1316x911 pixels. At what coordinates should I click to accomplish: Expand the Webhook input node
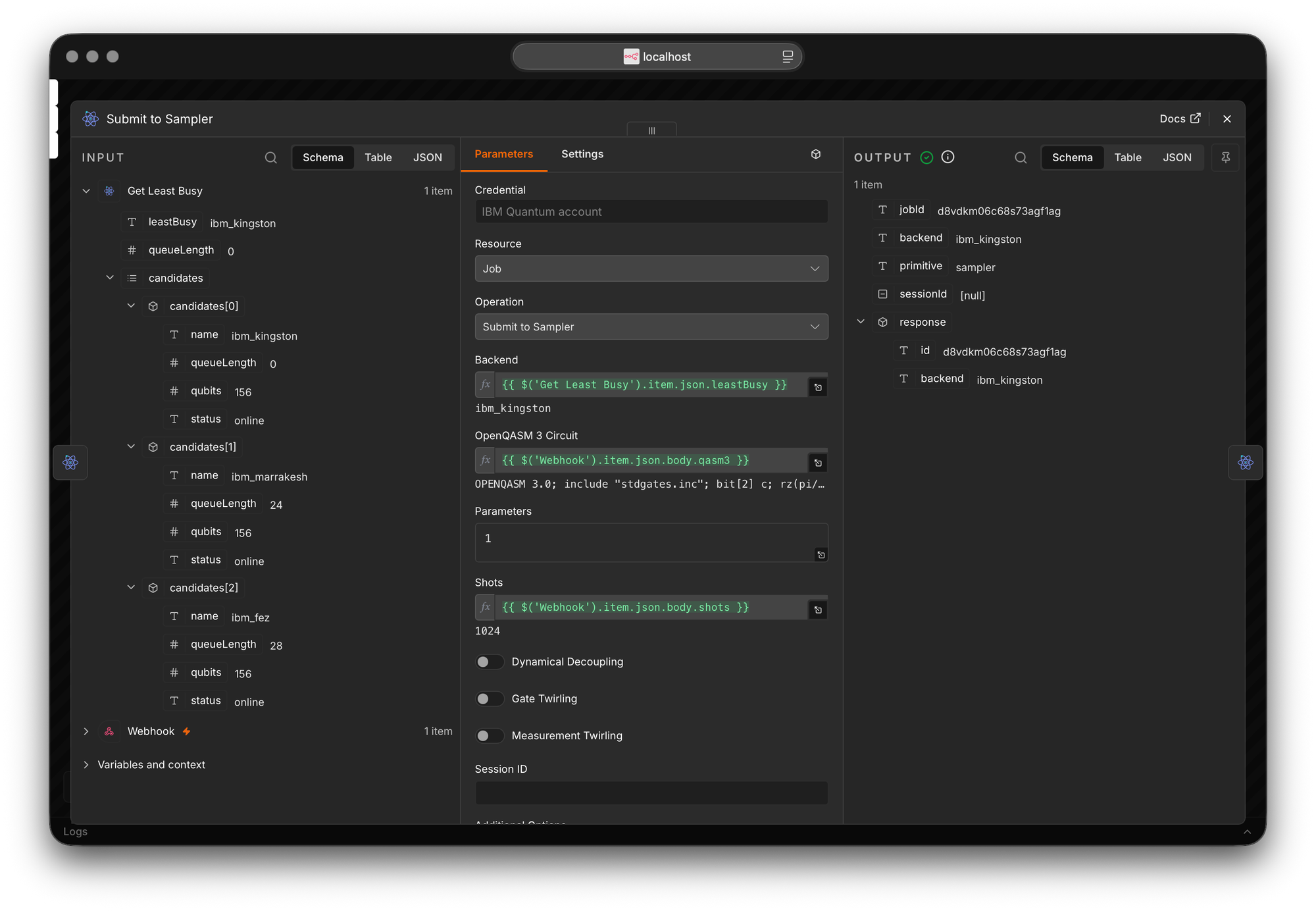[x=86, y=731]
